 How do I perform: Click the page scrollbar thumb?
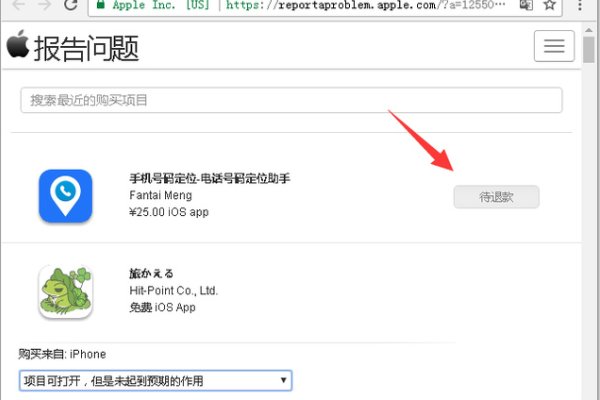click(589, 49)
